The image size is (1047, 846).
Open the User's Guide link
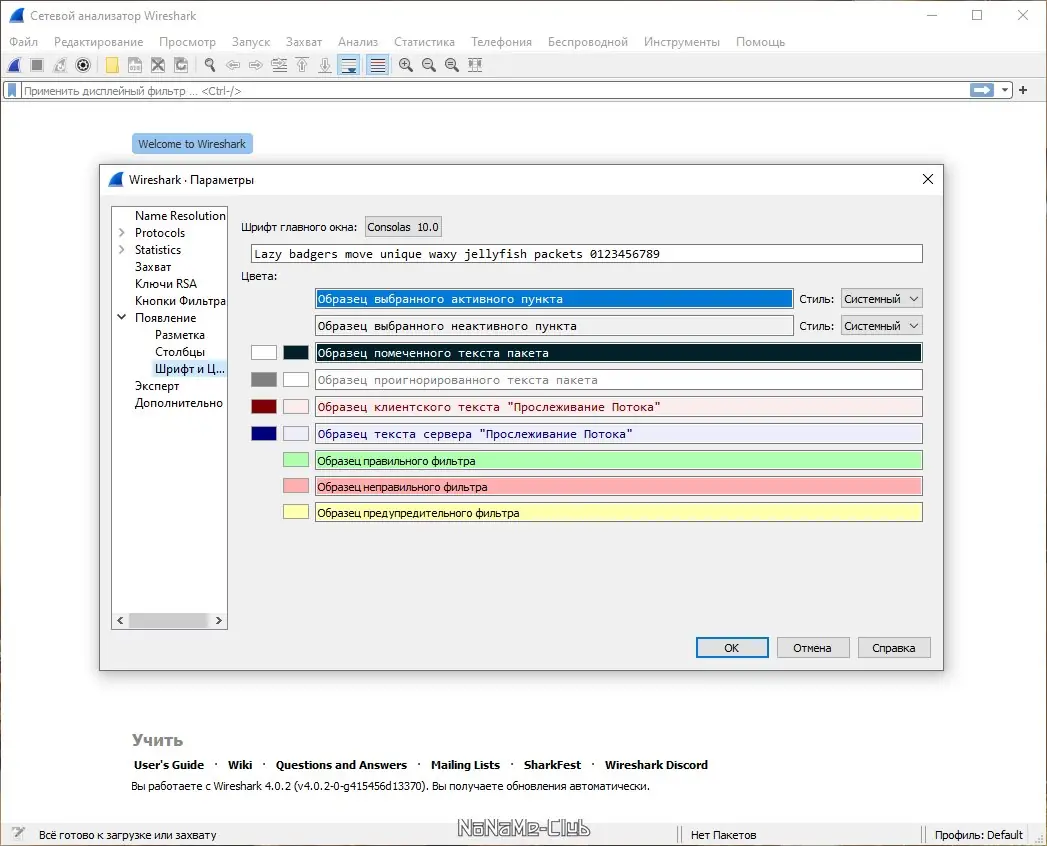click(x=169, y=765)
